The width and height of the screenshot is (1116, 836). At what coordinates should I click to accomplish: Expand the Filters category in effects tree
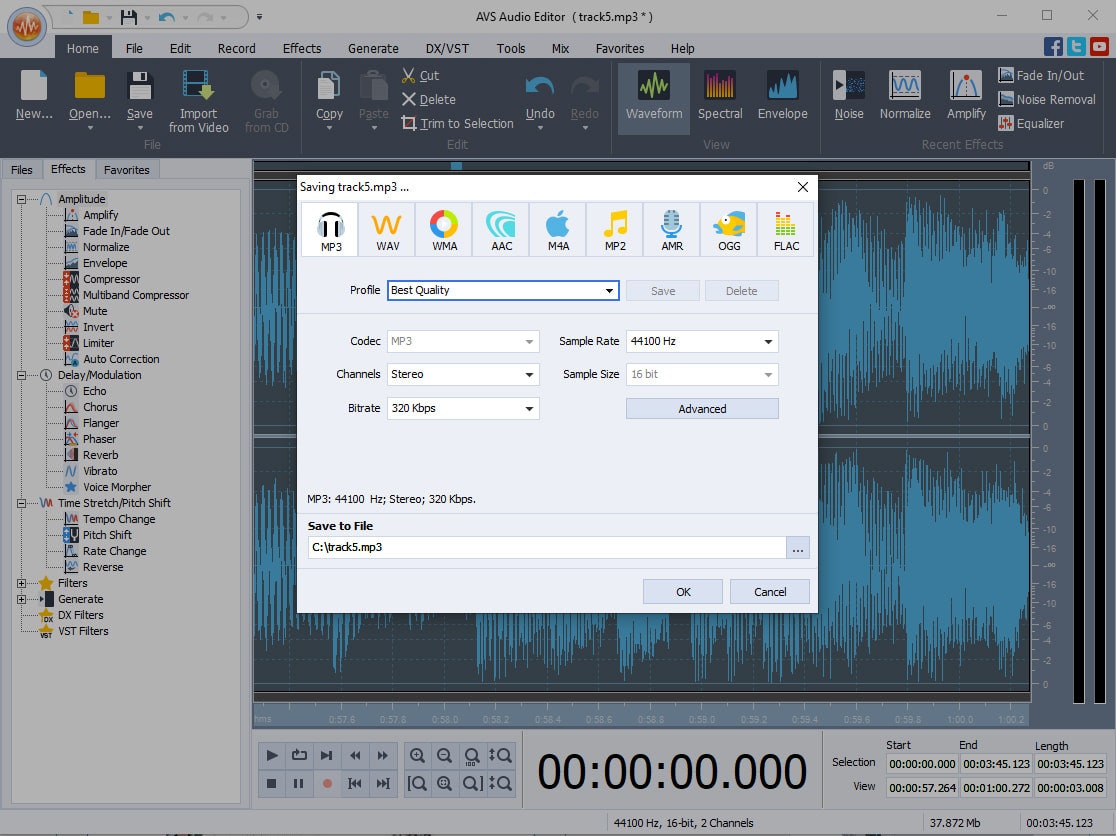(x=22, y=582)
